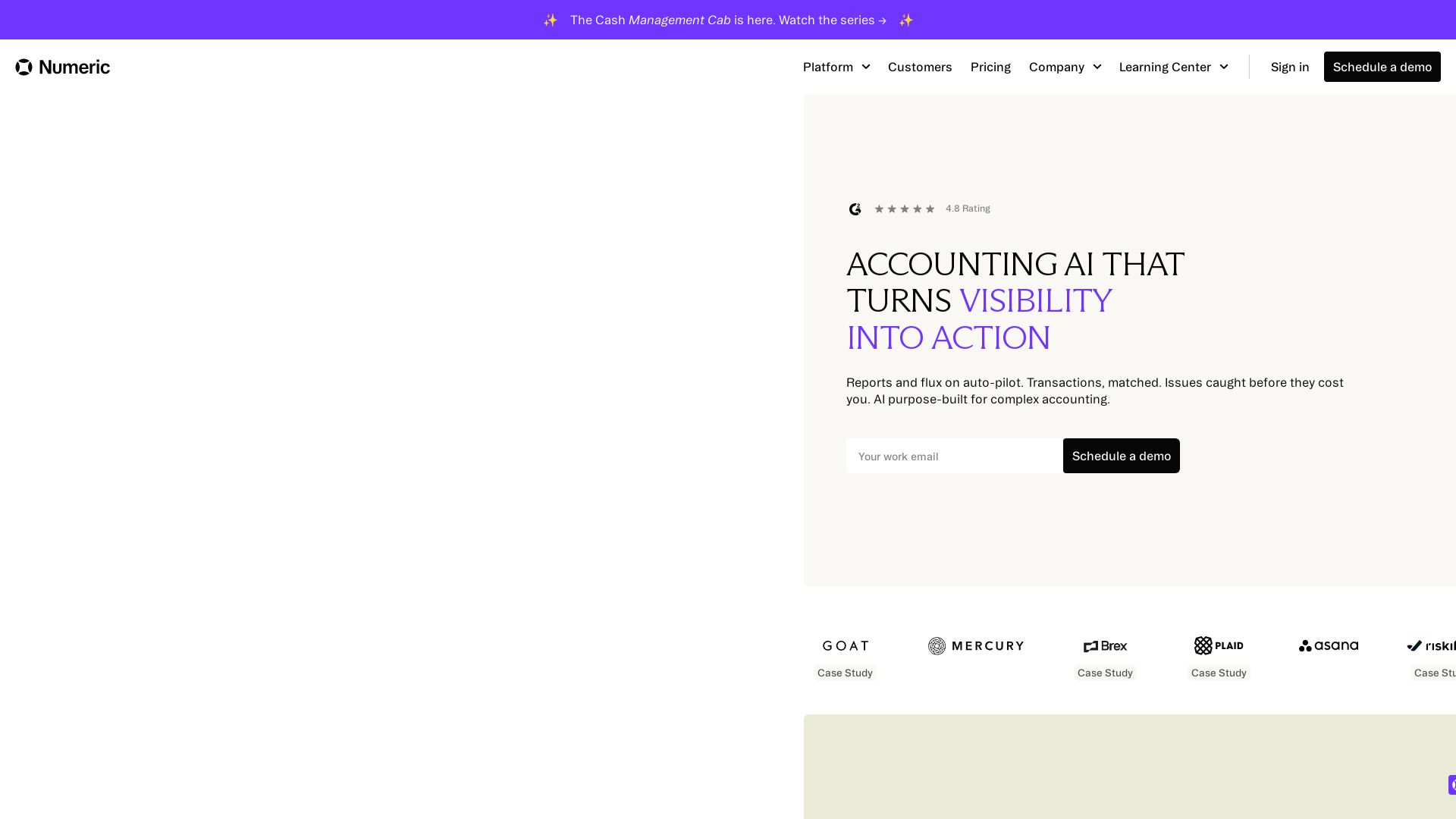The image size is (1456, 819).
Task: Expand the Company dropdown menu
Action: coord(1065,67)
